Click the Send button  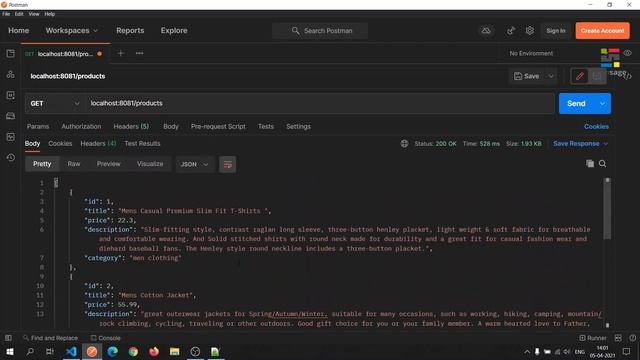pyautogui.click(x=576, y=104)
